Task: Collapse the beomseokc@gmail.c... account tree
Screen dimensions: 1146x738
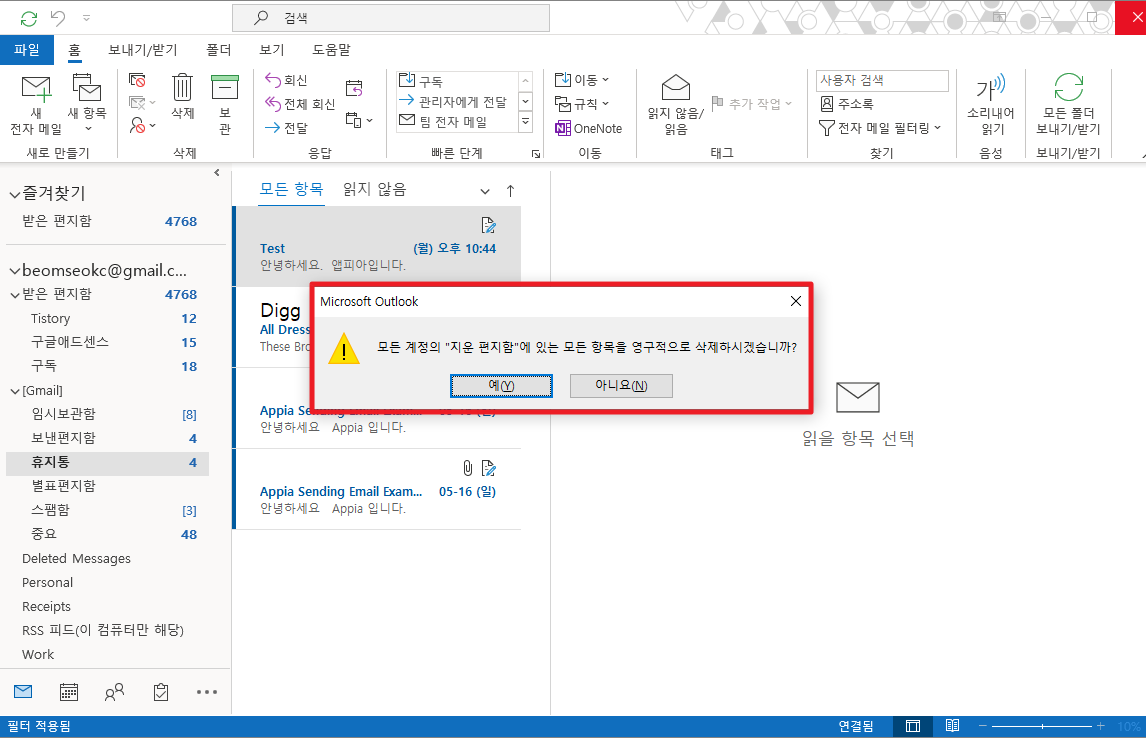Action: [15, 271]
